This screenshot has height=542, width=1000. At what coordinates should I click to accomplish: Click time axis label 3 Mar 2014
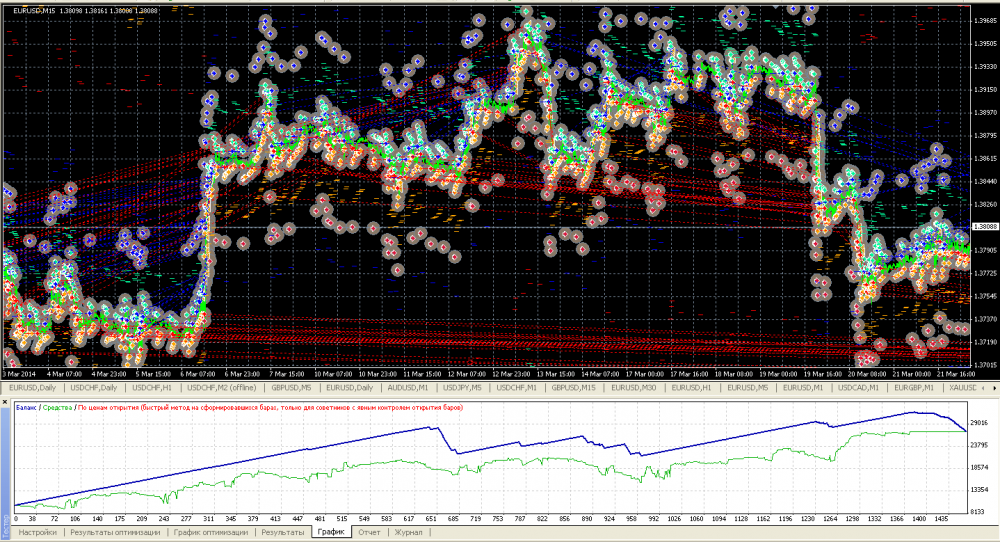[20, 374]
